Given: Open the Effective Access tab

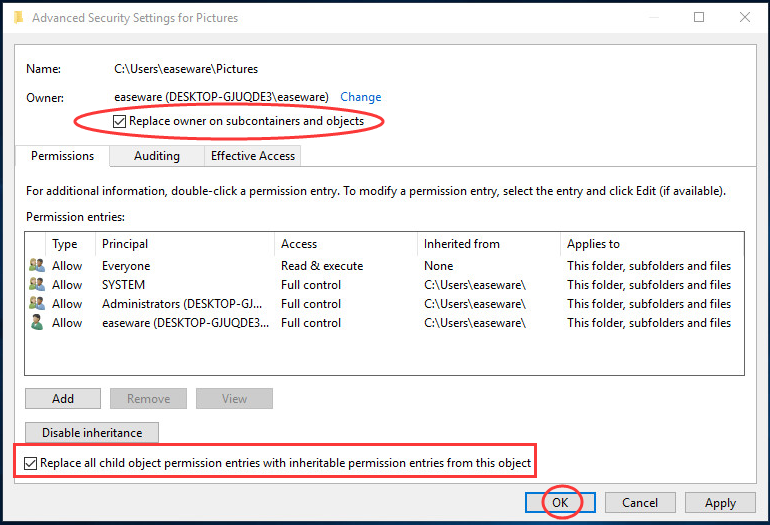Looking at the screenshot, I should pyautogui.click(x=253, y=156).
